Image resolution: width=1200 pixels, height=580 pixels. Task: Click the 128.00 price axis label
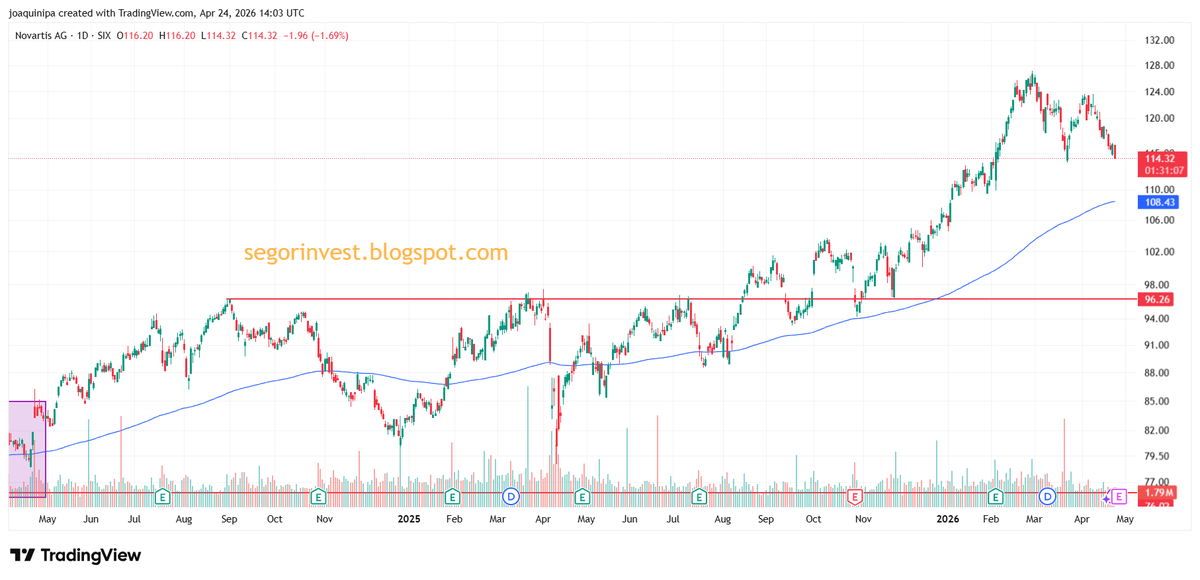point(1158,66)
